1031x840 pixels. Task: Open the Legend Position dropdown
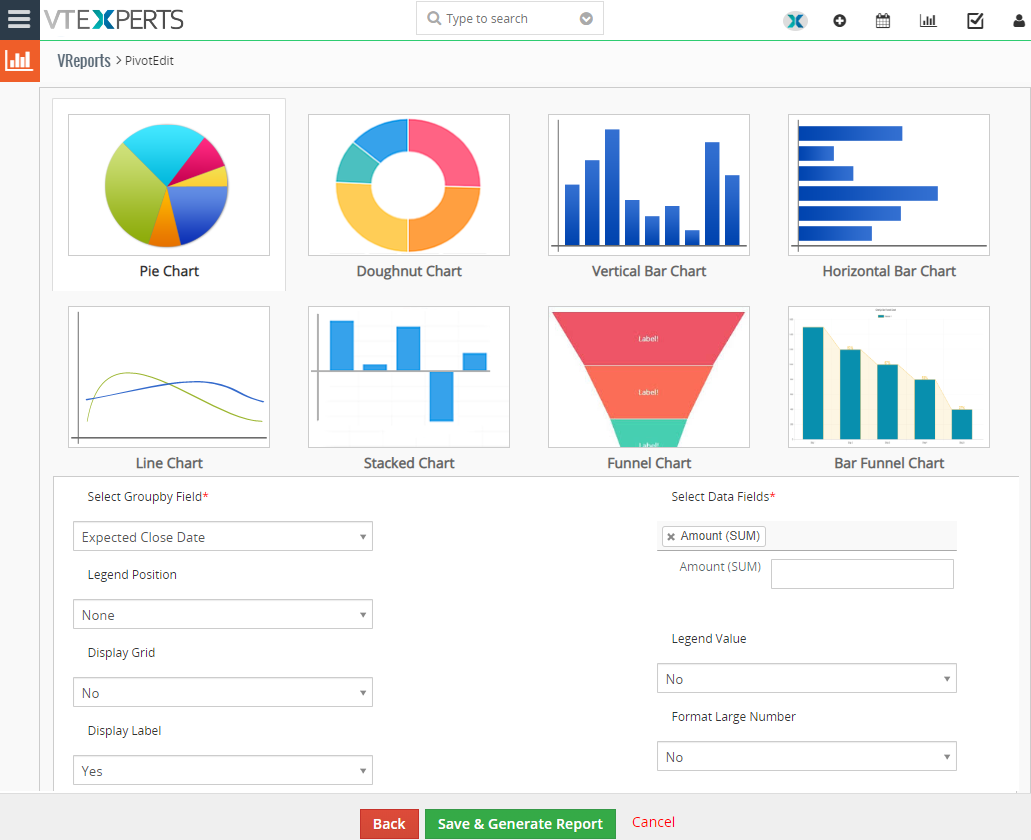(222, 614)
